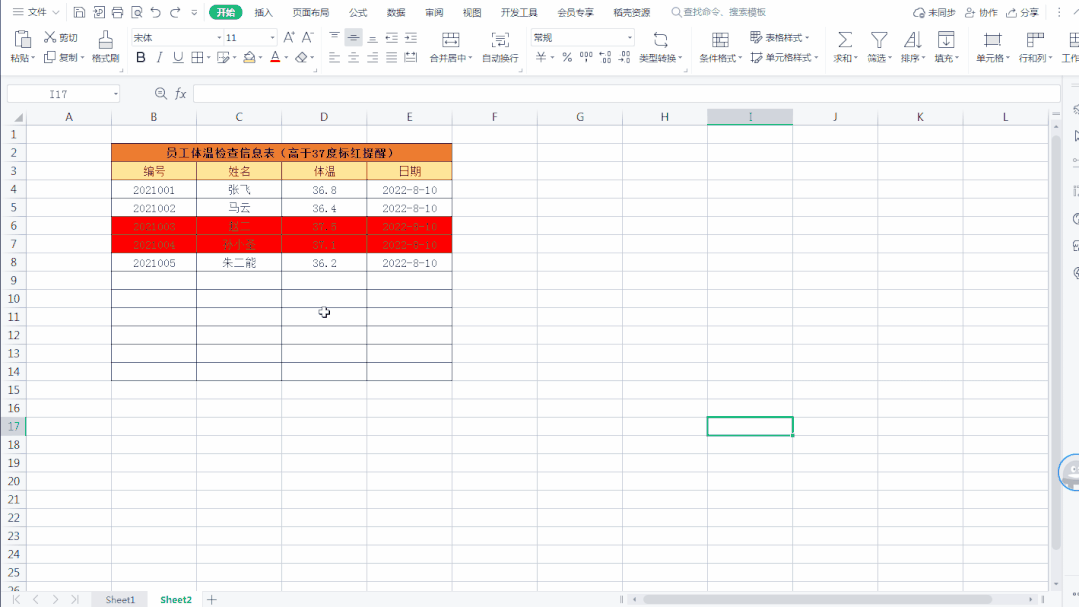Open the font size dropdown showing 11

[x=273, y=38]
